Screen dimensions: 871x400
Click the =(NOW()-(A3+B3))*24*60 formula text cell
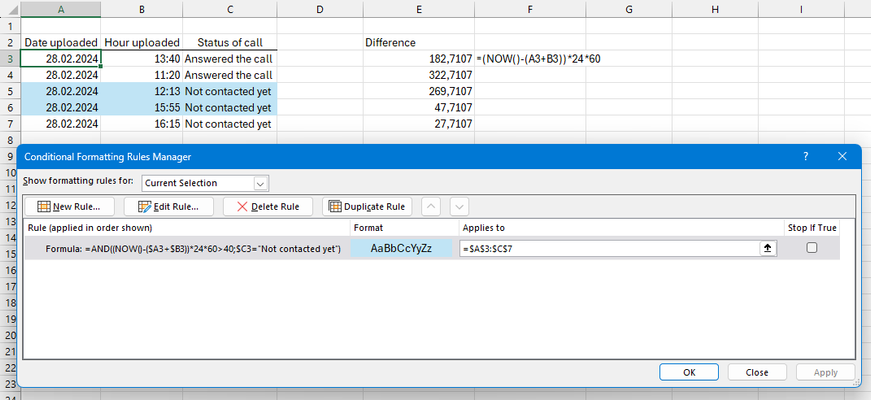538,59
